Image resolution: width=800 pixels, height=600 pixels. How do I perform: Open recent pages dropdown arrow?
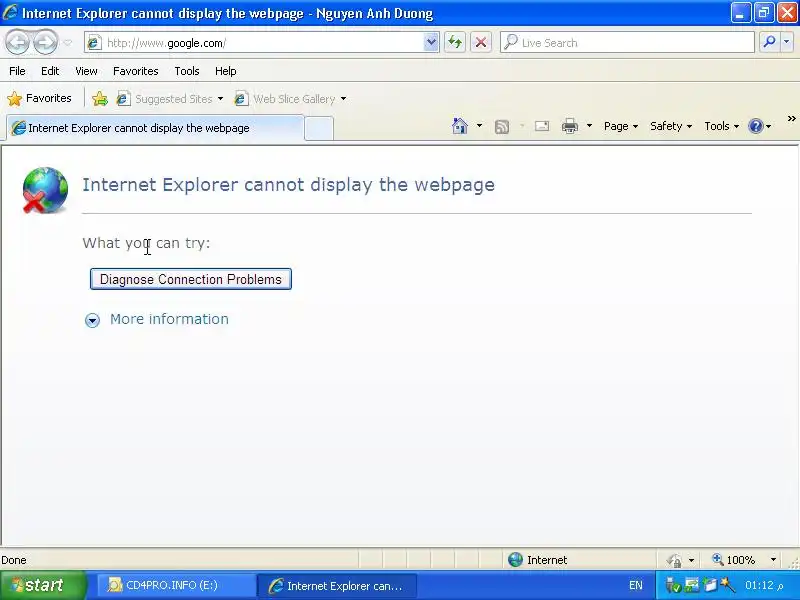[68, 43]
